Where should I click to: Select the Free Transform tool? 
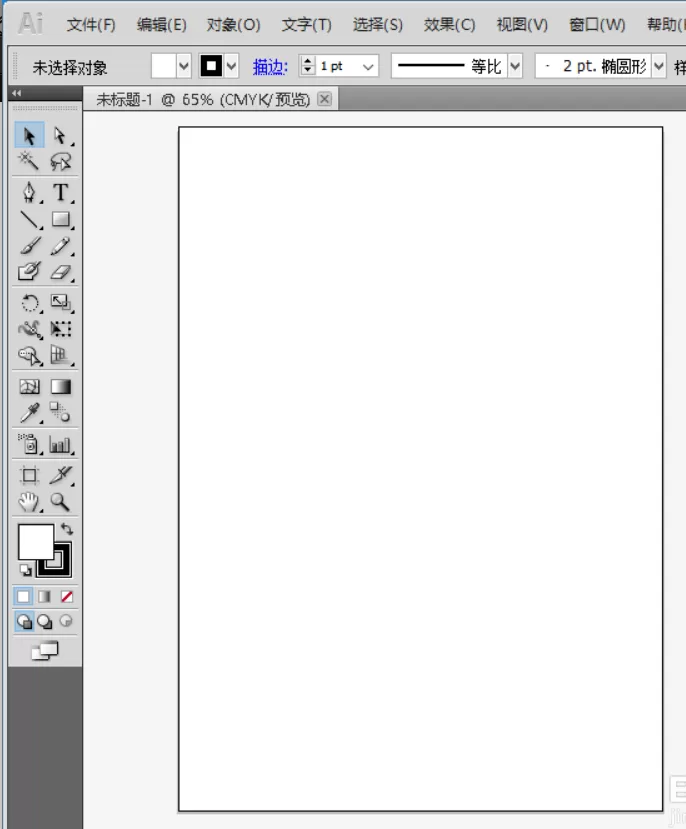pos(60,329)
